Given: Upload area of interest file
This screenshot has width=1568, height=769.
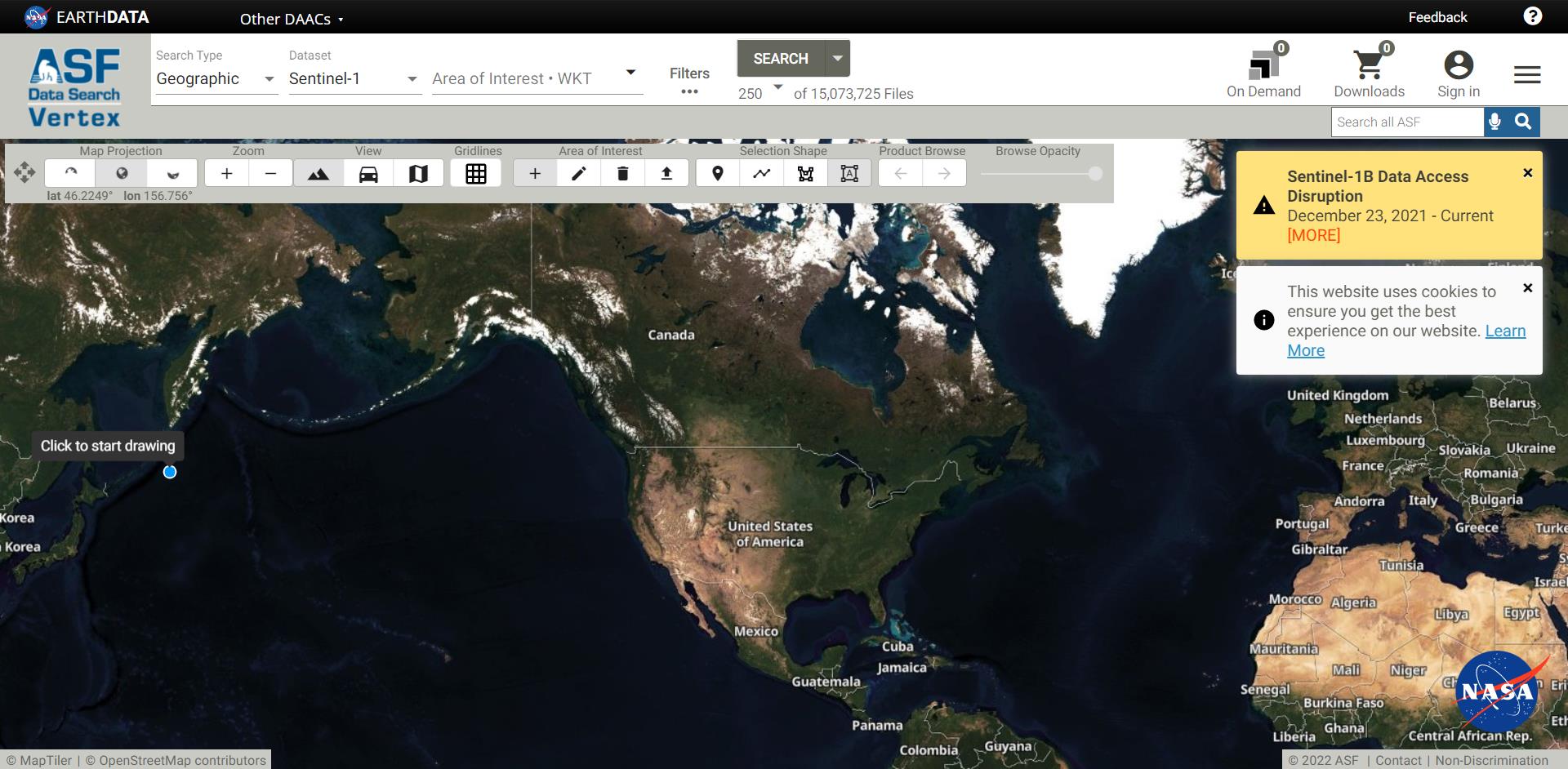Looking at the screenshot, I should tap(667, 173).
